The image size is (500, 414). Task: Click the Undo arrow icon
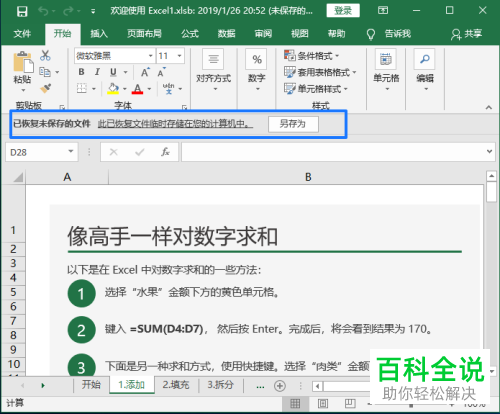click(x=43, y=11)
